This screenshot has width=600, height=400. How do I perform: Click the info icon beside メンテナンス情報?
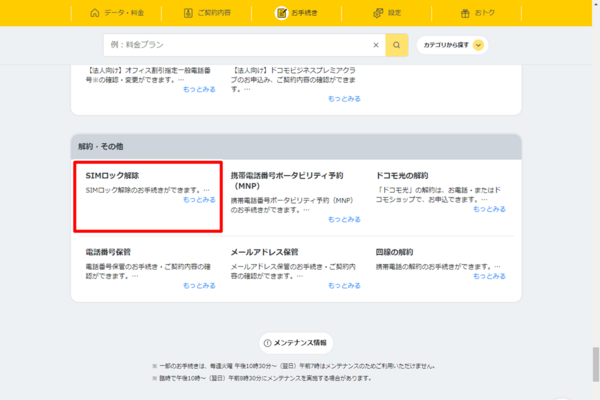tap(267, 343)
